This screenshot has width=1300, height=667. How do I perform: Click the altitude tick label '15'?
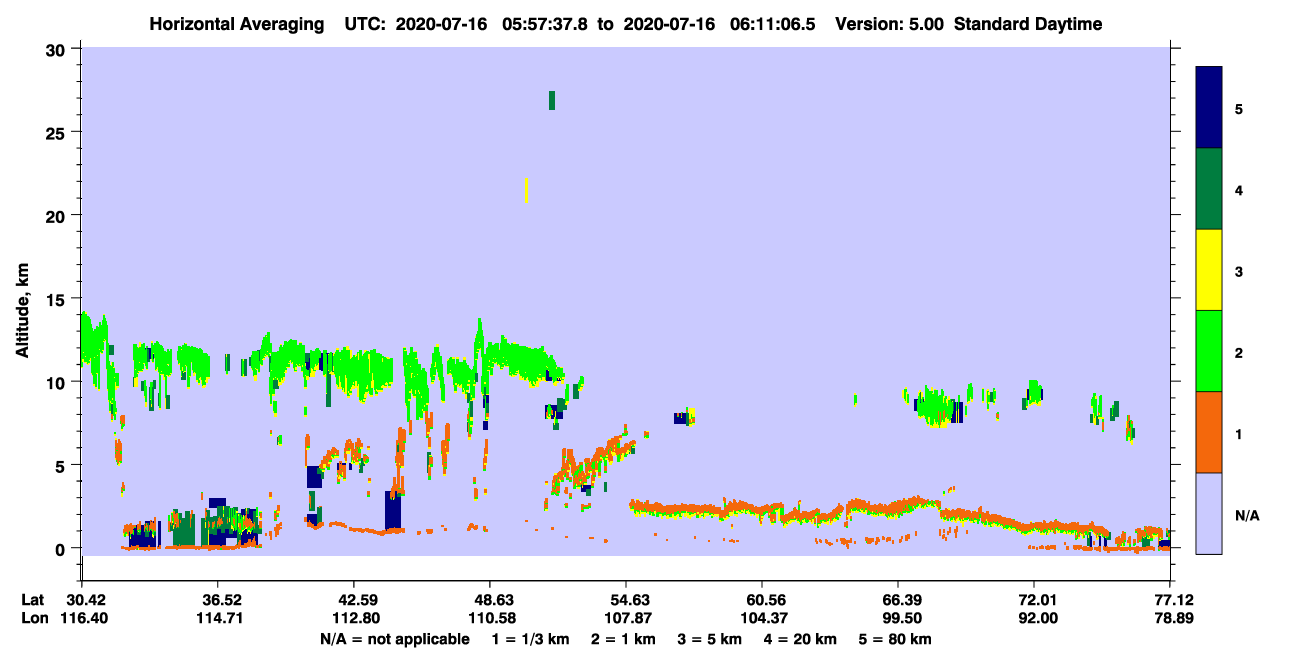point(56,298)
